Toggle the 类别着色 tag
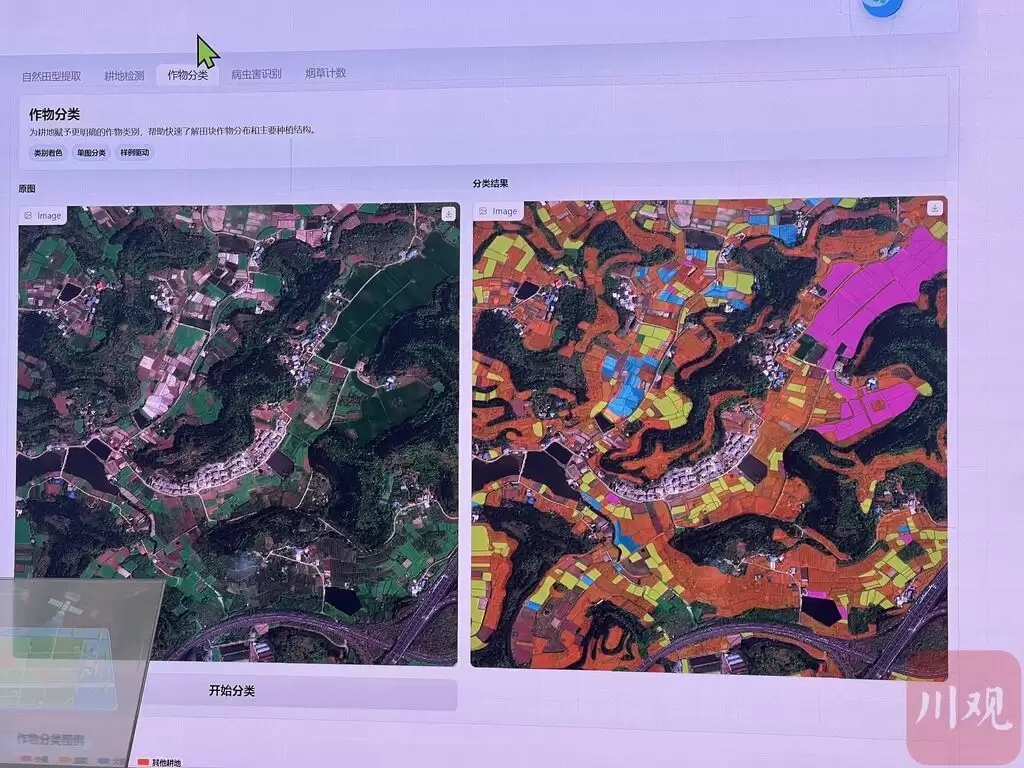 [48, 153]
